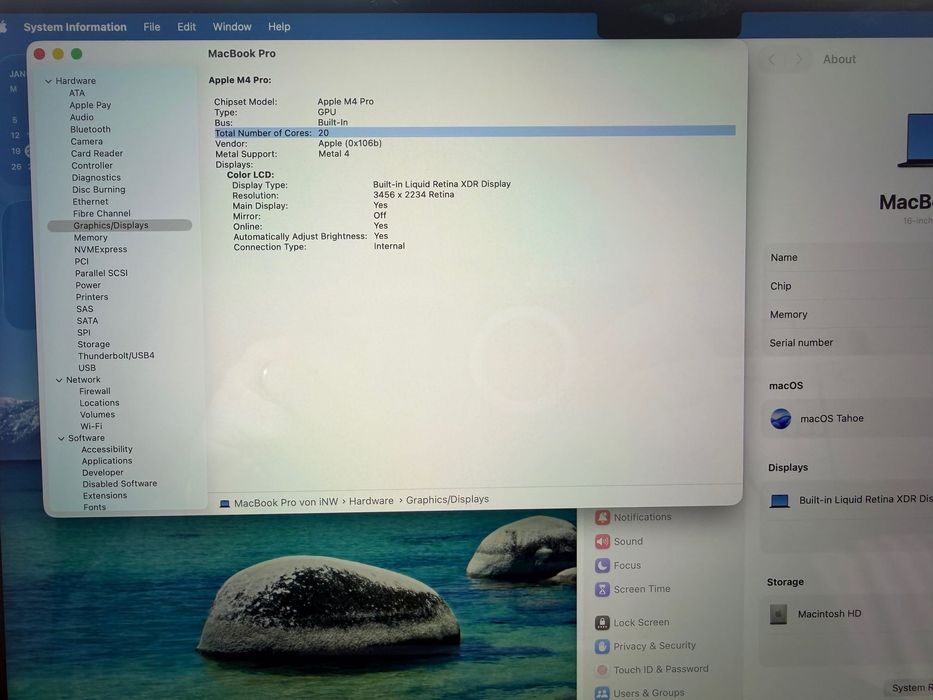This screenshot has width=933, height=700.
Task: Select SAS in the sidebar
Action: (84, 309)
